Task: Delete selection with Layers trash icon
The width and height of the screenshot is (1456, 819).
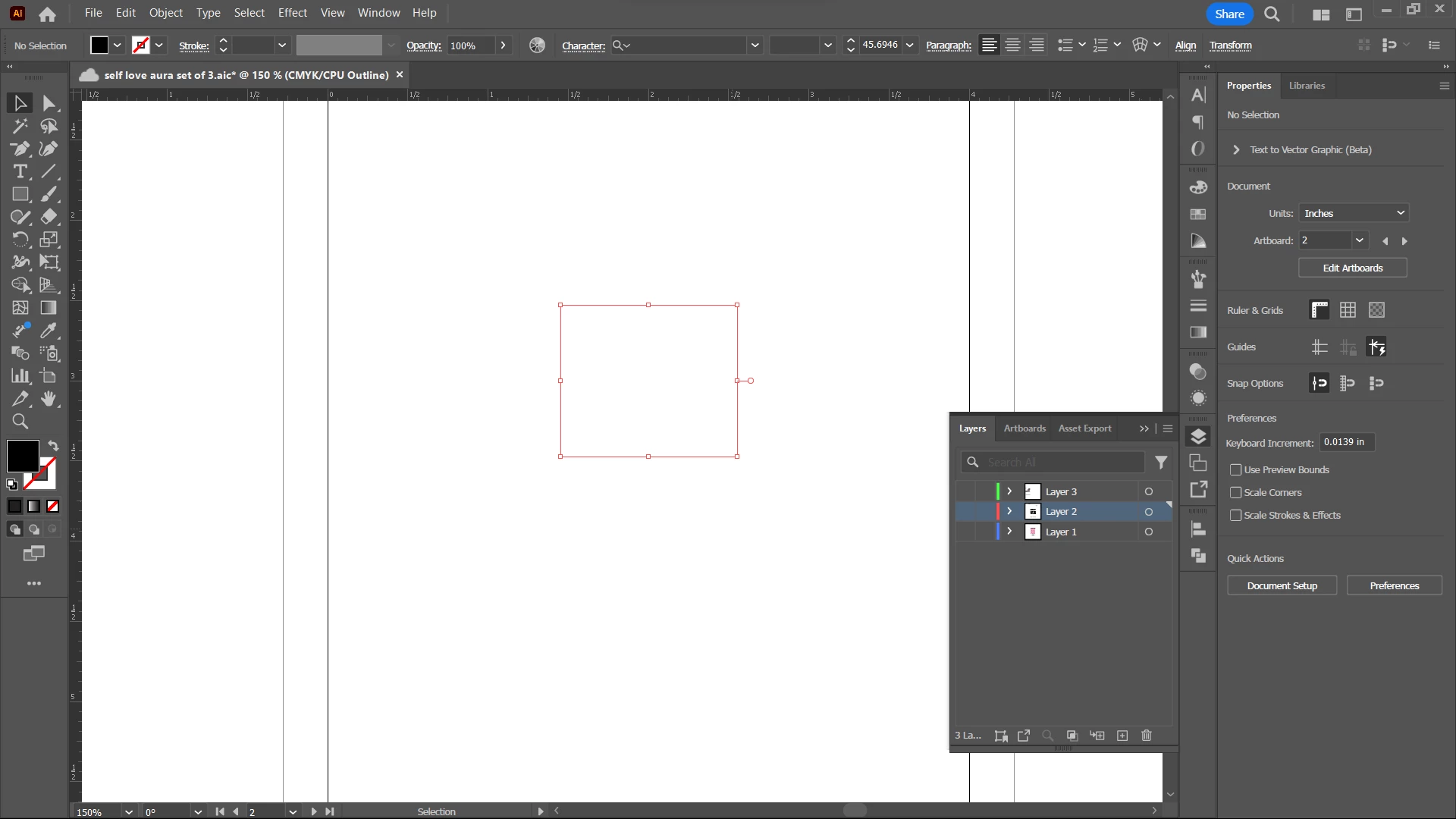Action: coord(1146,736)
